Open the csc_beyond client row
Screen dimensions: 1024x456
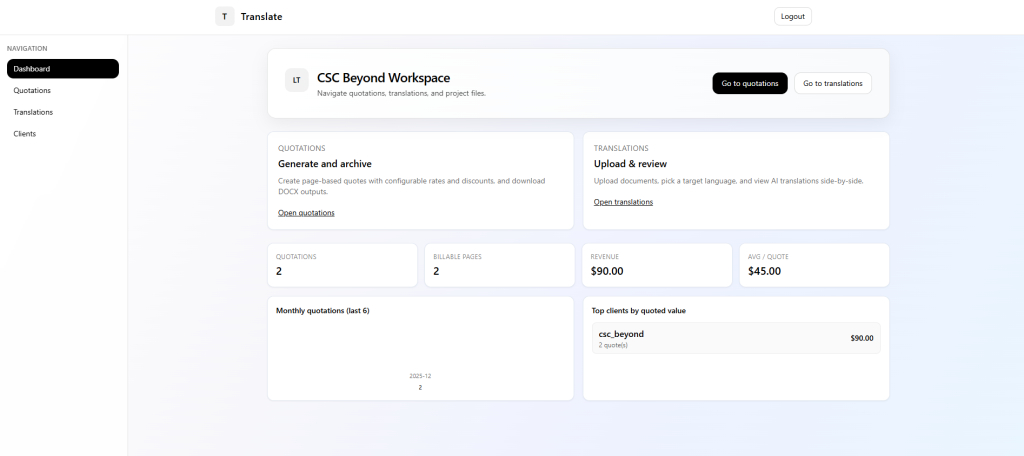(735, 338)
